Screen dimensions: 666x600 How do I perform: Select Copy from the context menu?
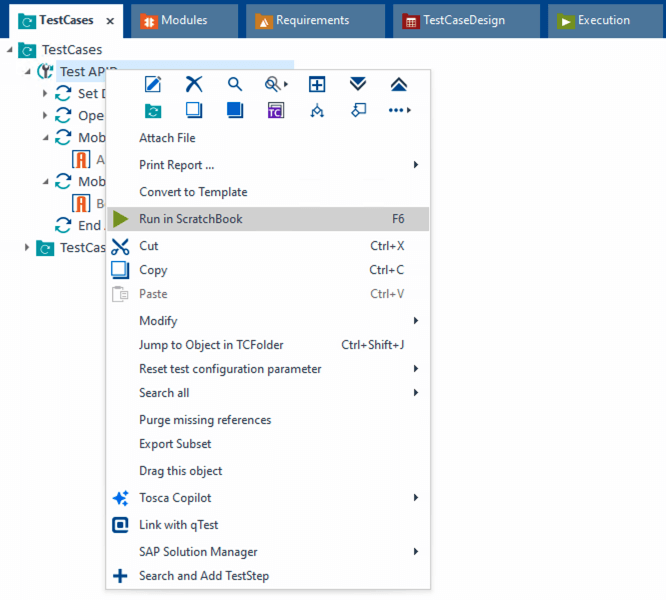[x=268, y=270]
